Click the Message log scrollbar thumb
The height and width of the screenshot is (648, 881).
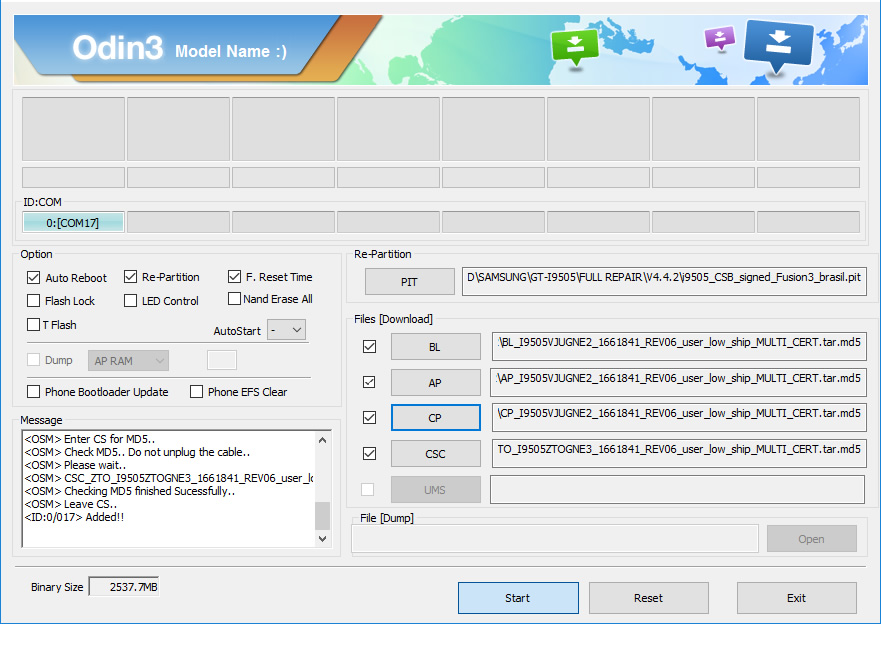pos(323,515)
